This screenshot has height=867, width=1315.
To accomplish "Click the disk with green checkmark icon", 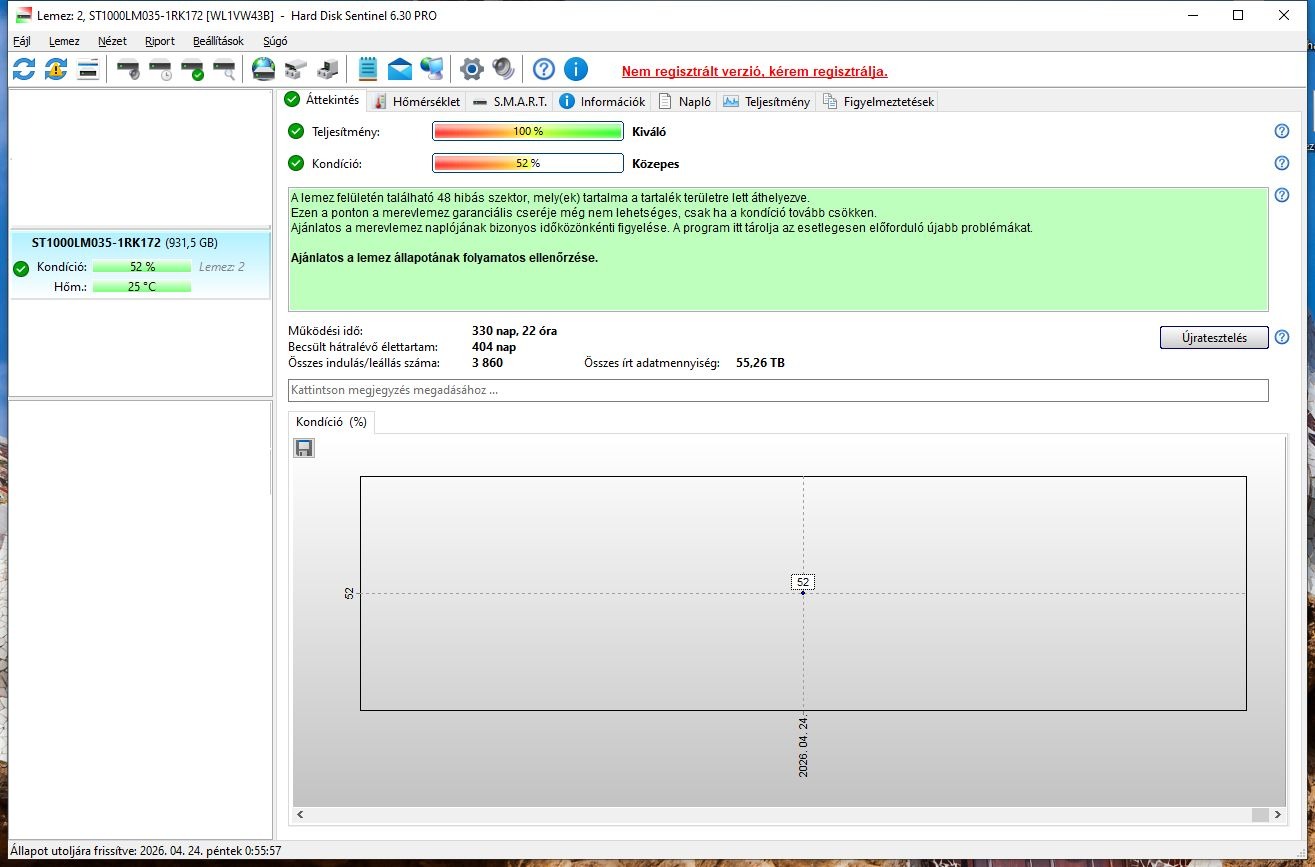I will (192, 69).
